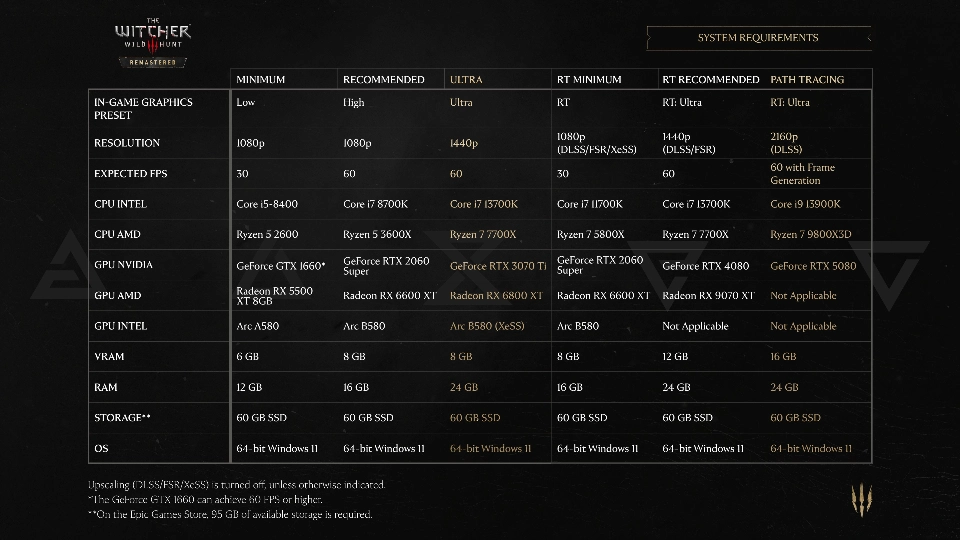Screen dimensions: 960x540
Task: Click '60 GB SSD' storage cell under MINIMUM
Action: pos(261,418)
